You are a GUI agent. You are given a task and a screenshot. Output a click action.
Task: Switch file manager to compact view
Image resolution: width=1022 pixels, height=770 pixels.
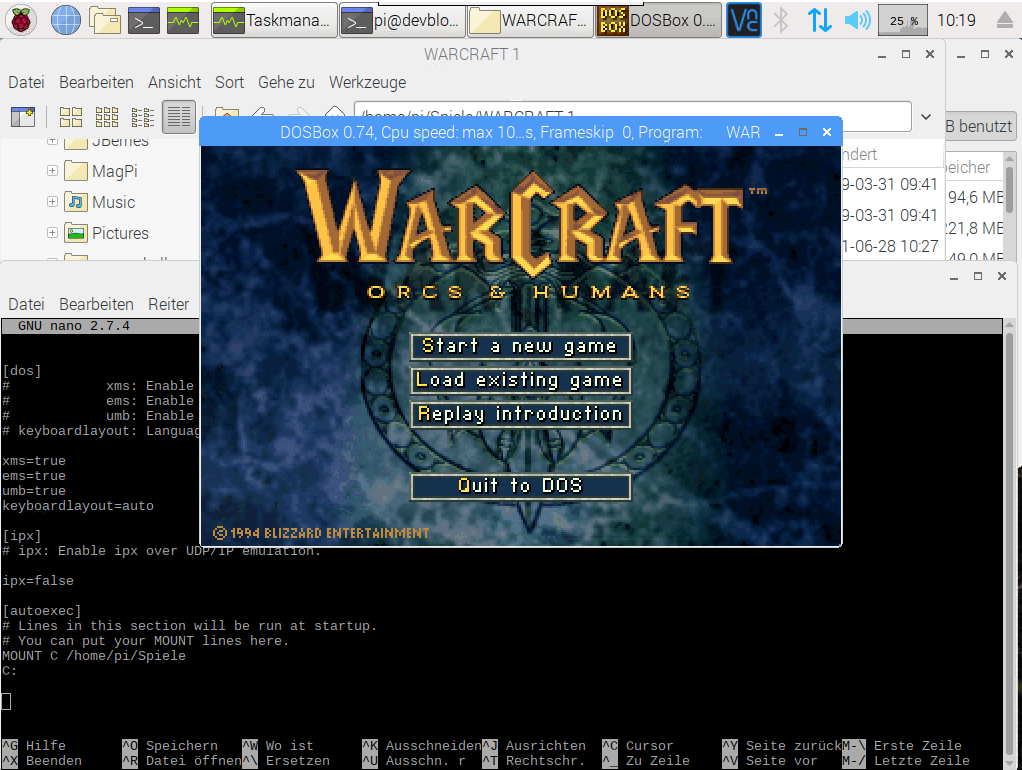point(143,117)
